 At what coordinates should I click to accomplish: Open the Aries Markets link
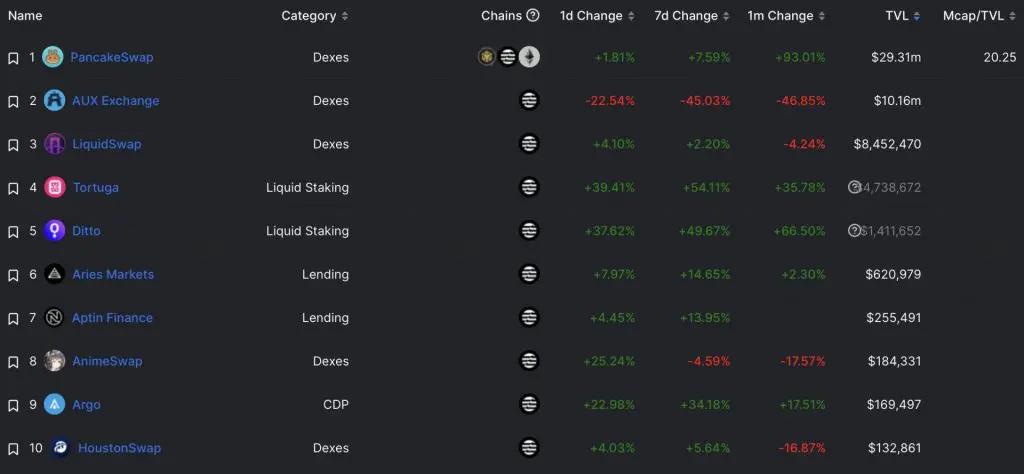[113, 274]
